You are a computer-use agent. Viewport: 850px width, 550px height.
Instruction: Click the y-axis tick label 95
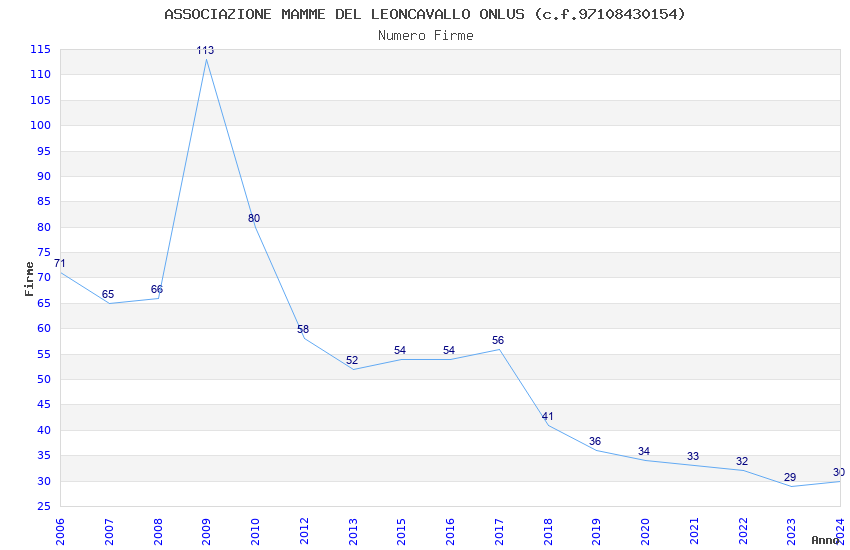[x=44, y=151]
